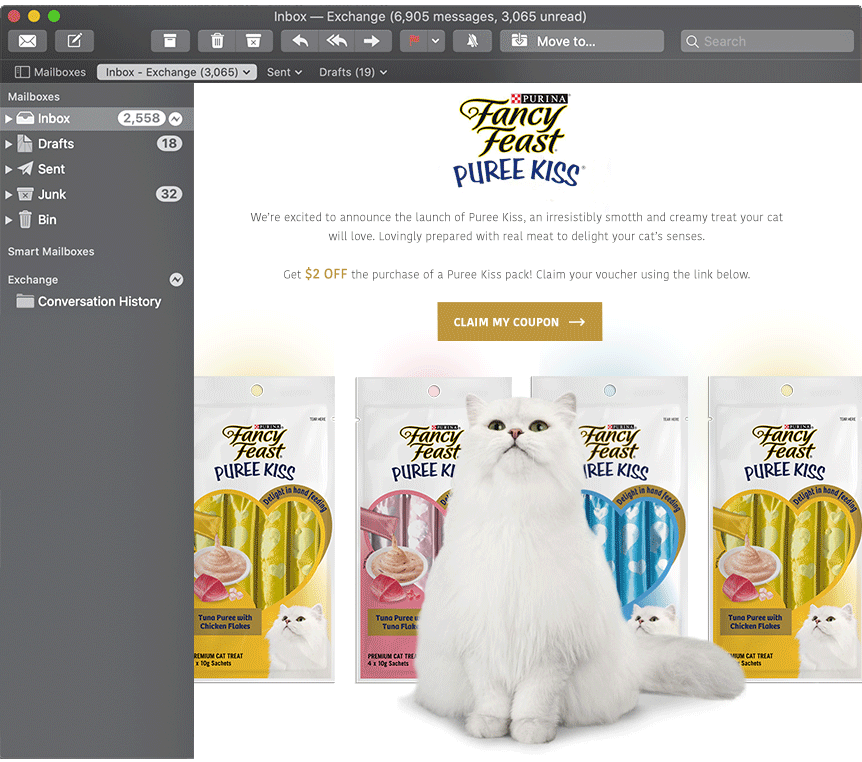This screenshot has height=762, width=862.
Task: Click CLAIM MY COUPON button
Action: 520,322
